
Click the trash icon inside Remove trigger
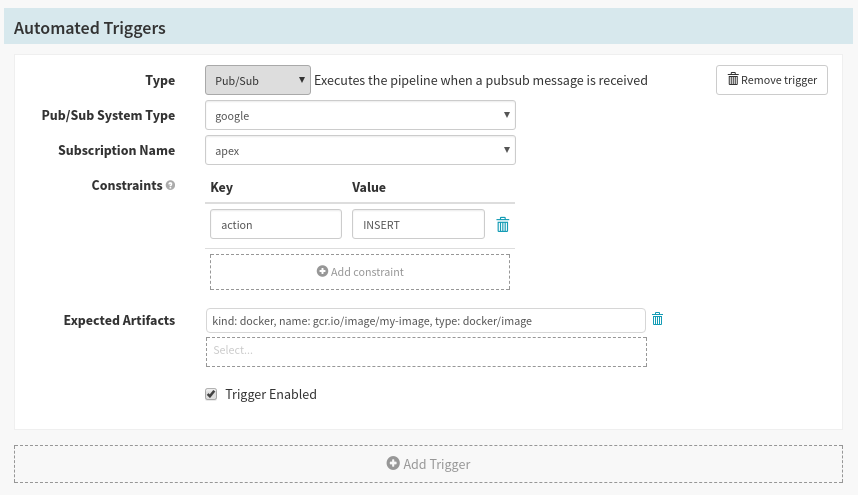pos(733,80)
